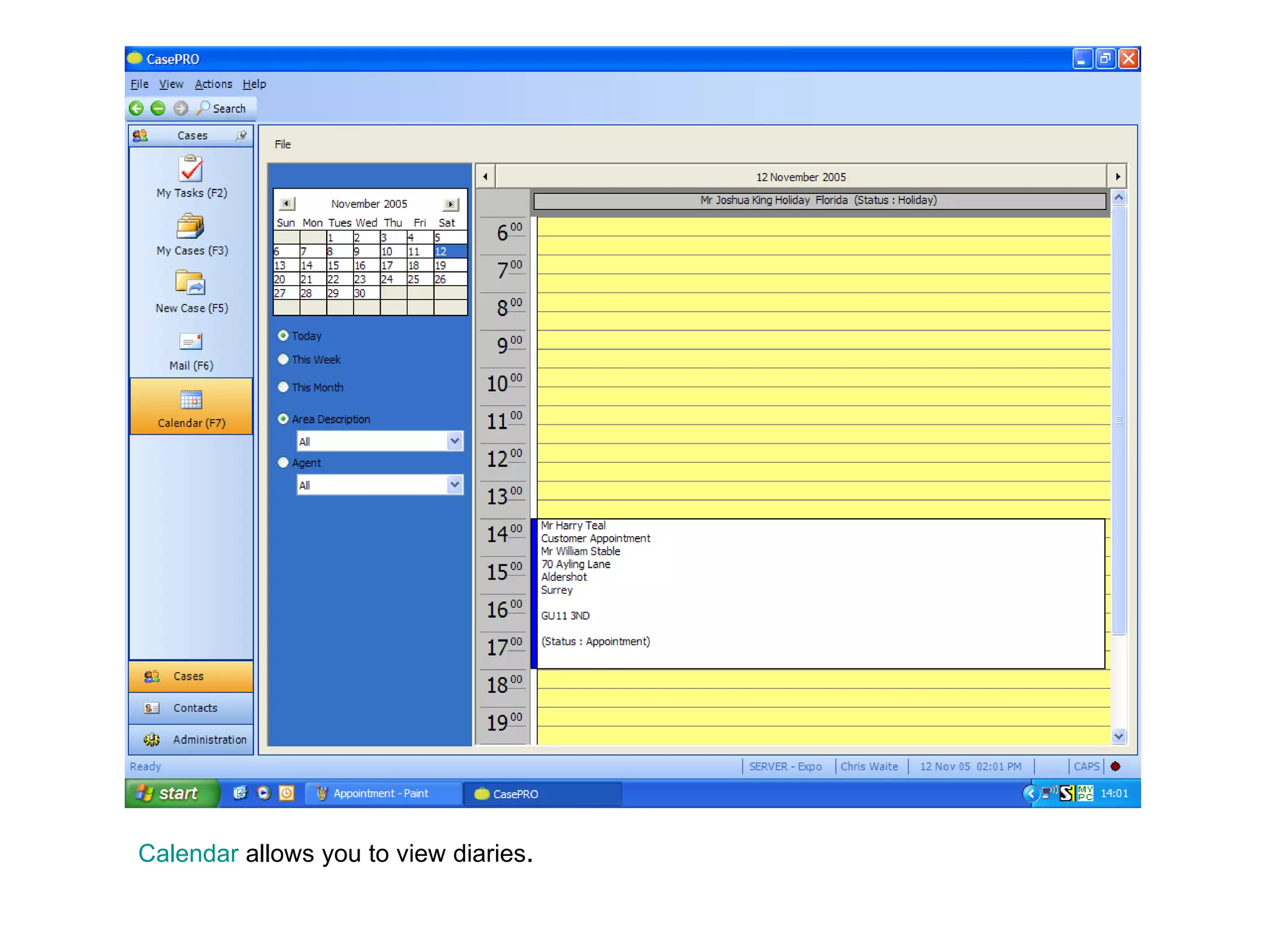Viewport: 1270px width, 952px height.
Task: Click the grey forward arrow icon
Action: (x=180, y=108)
